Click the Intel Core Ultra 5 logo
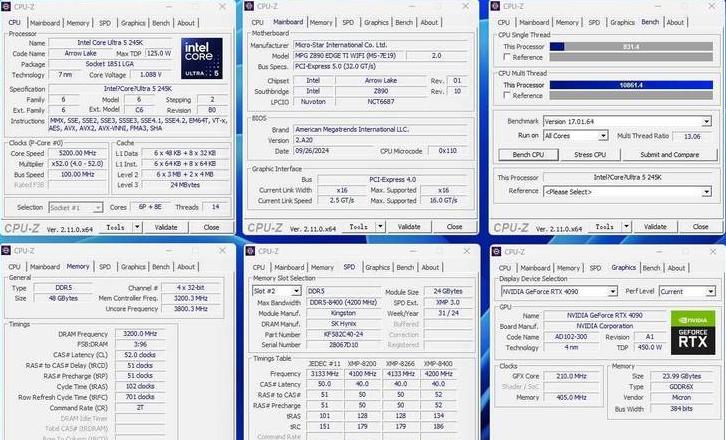This screenshot has height=440, width=726. coord(201,58)
